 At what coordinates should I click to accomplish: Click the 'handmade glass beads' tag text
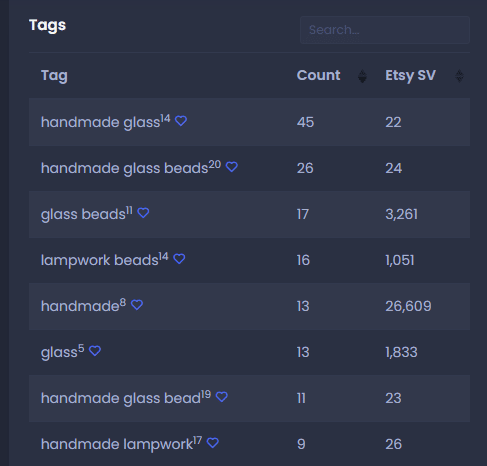(x=124, y=168)
